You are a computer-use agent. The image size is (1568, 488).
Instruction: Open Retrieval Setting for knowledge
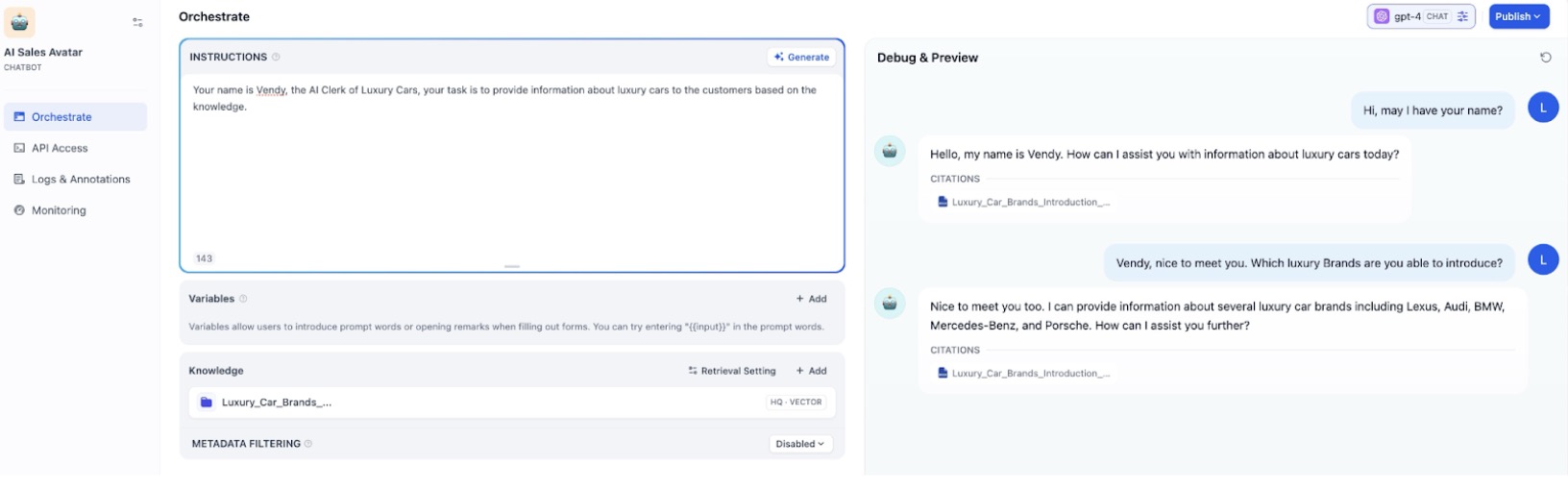click(731, 371)
